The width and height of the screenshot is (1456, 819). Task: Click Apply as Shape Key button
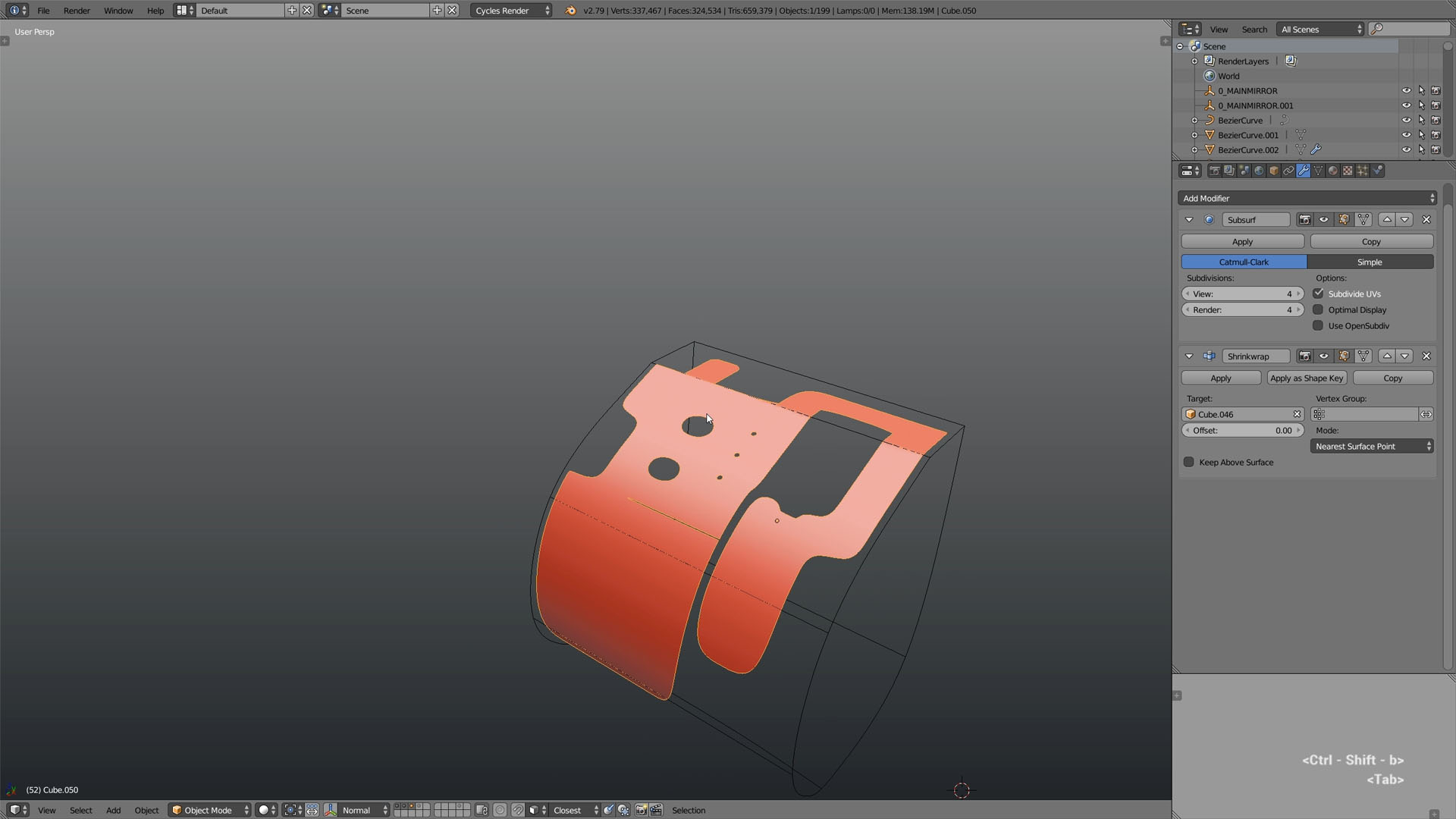click(1307, 378)
